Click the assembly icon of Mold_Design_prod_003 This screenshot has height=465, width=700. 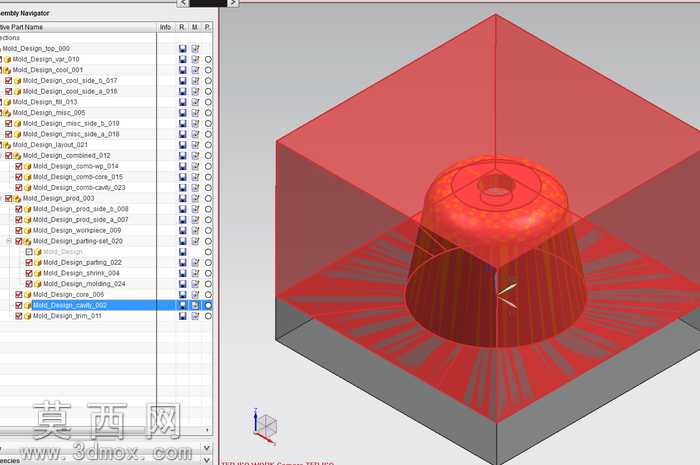(17, 199)
